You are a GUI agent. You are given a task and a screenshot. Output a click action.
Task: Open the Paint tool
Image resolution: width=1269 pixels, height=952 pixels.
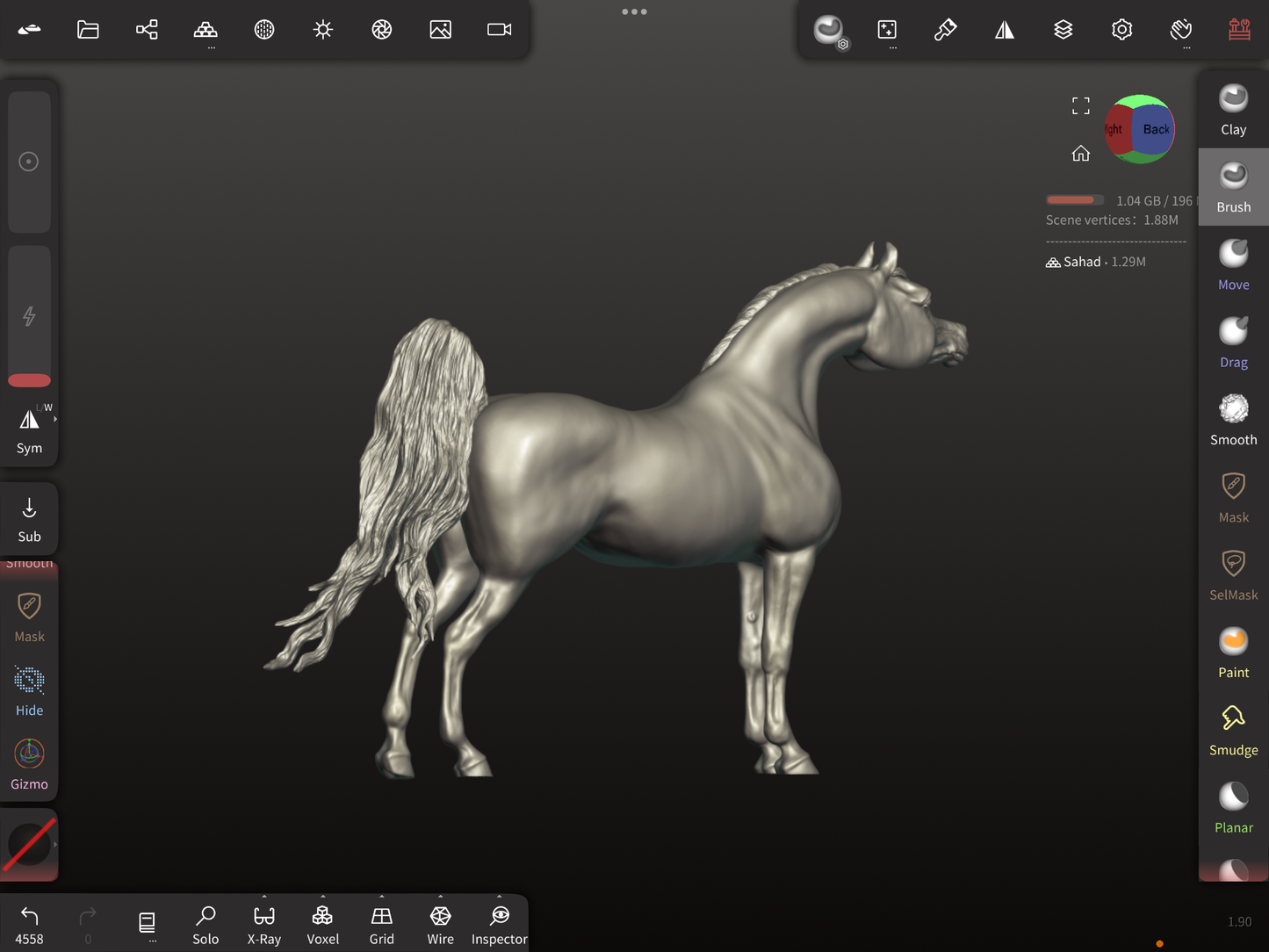pyautogui.click(x=1233, y=653)
